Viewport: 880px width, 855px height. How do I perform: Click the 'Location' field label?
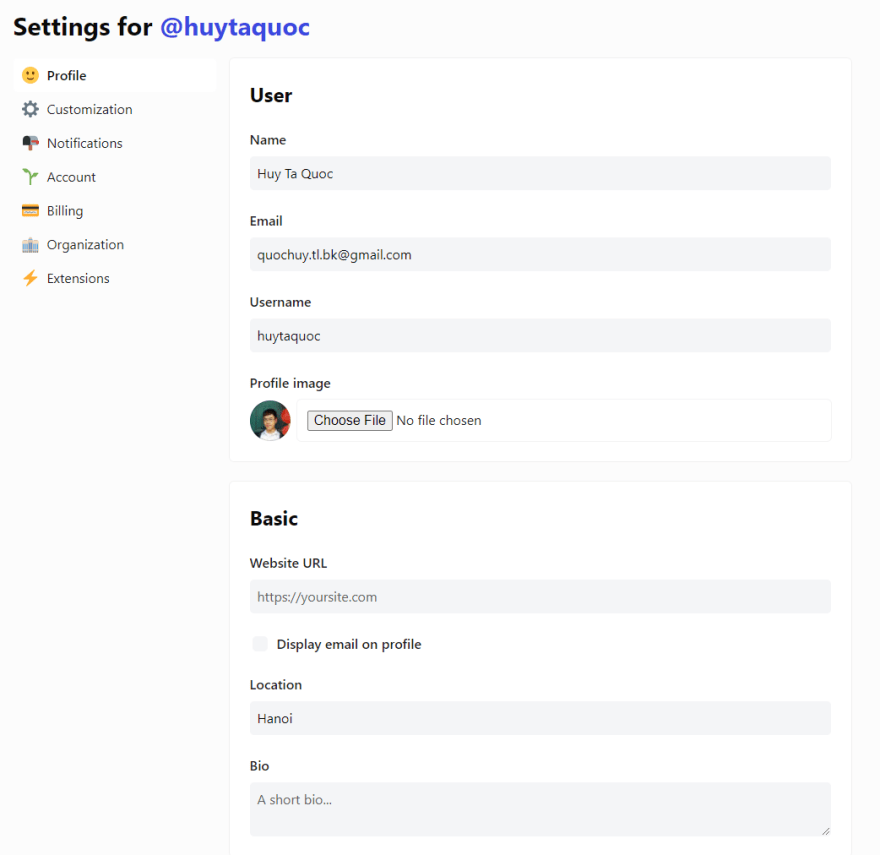(276, 685)
